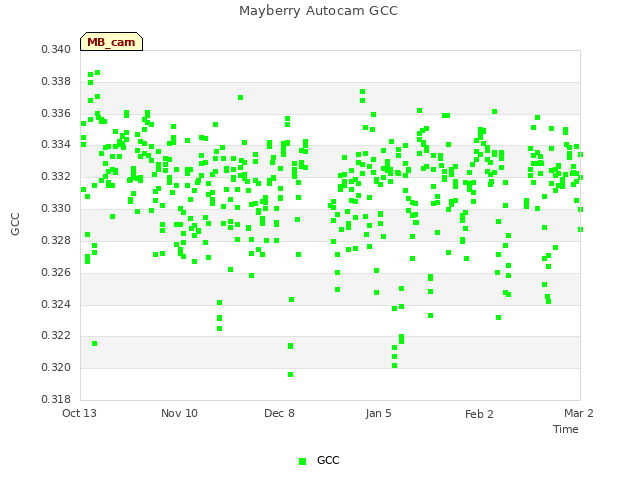640x480 pixels.
Task: Click the 0.330 y-axis value
Action: tap(56, 209)
